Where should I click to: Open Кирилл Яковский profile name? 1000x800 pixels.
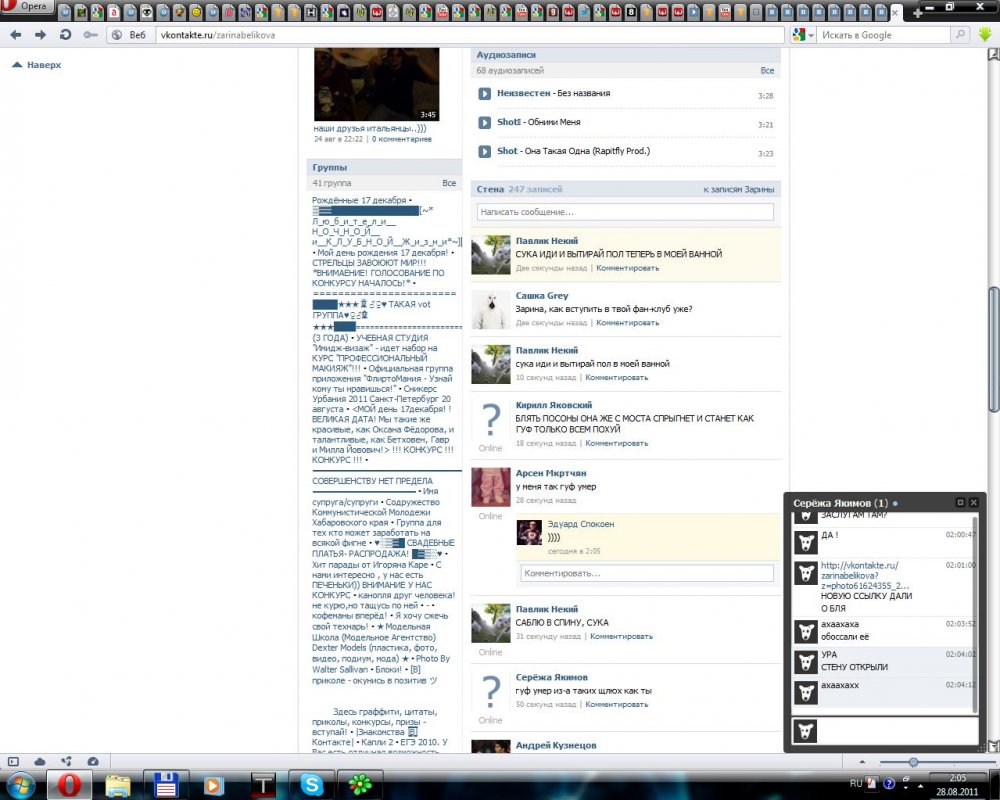554,405
